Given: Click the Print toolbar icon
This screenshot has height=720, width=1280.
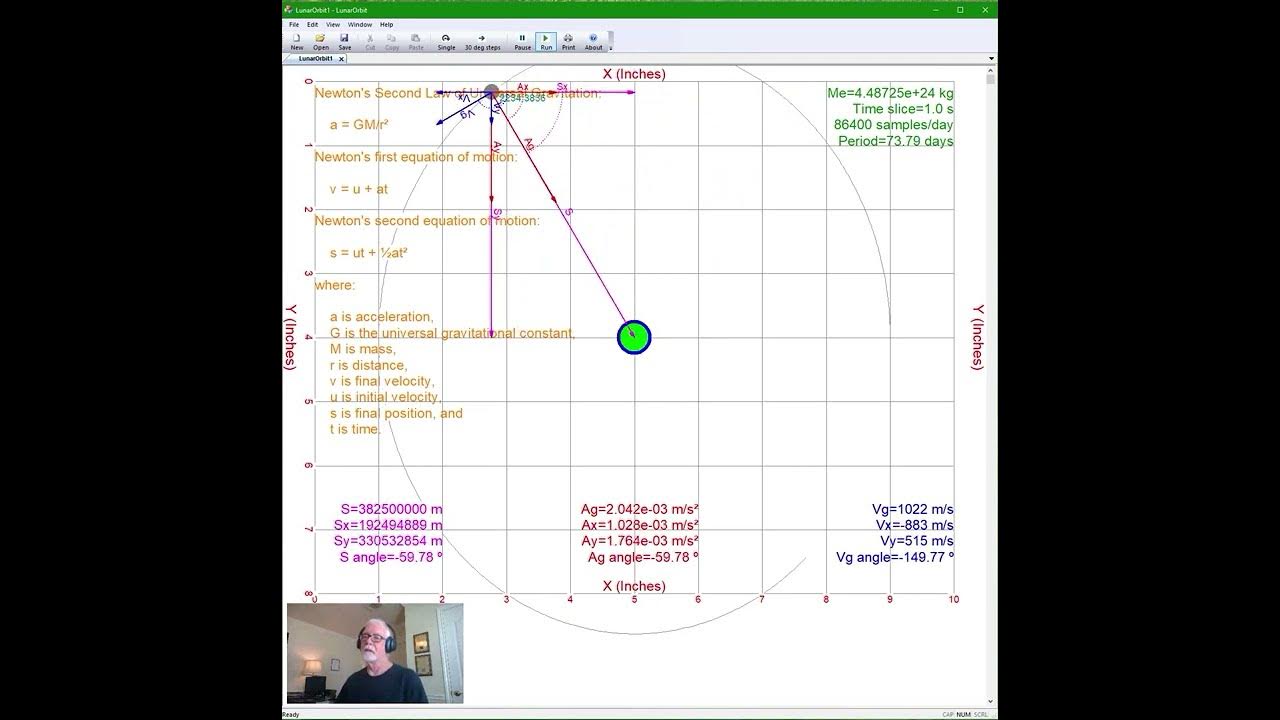Looking at the screenshot, I should (x=568, y=41).
